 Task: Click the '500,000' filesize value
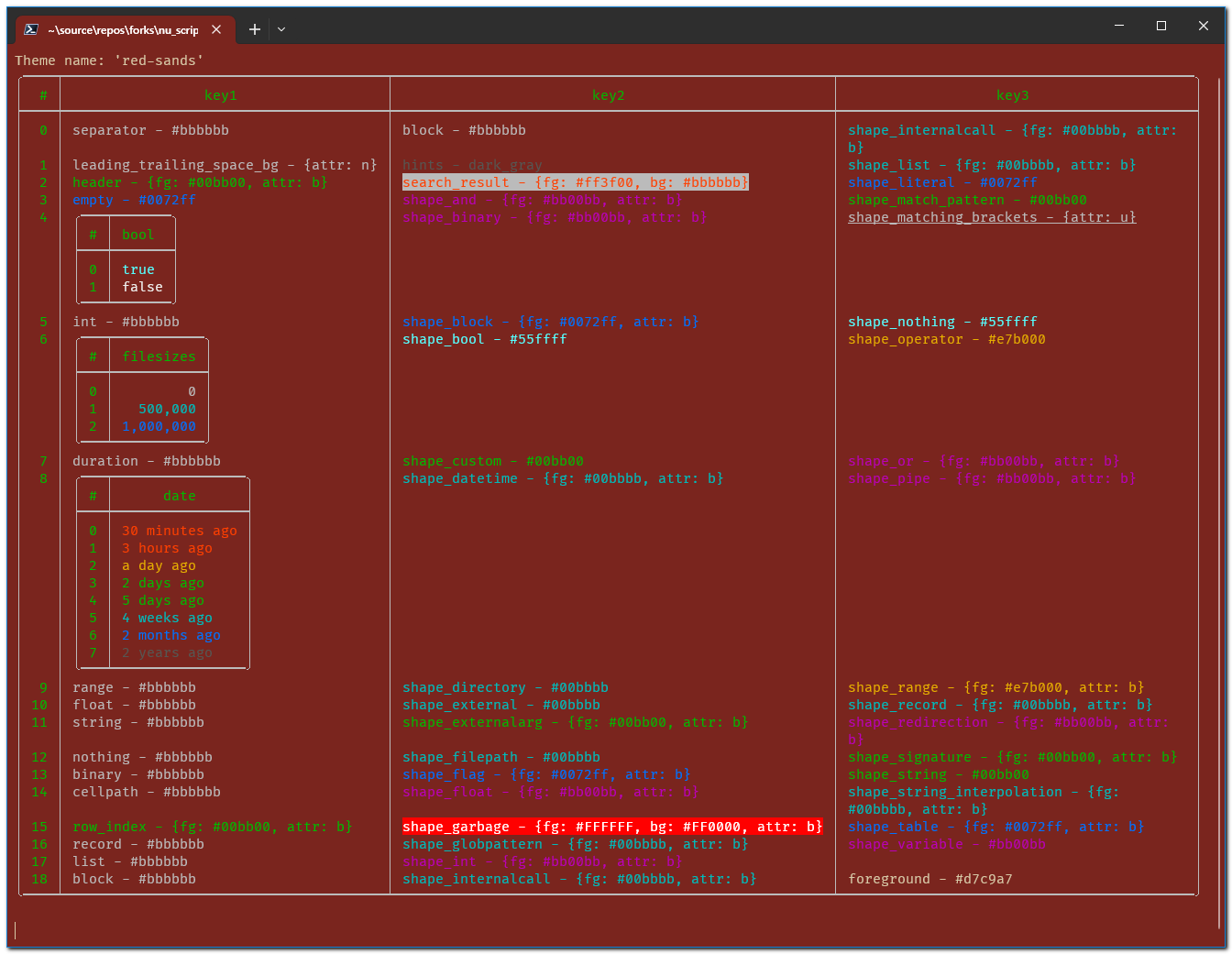[x=167, y=409]
